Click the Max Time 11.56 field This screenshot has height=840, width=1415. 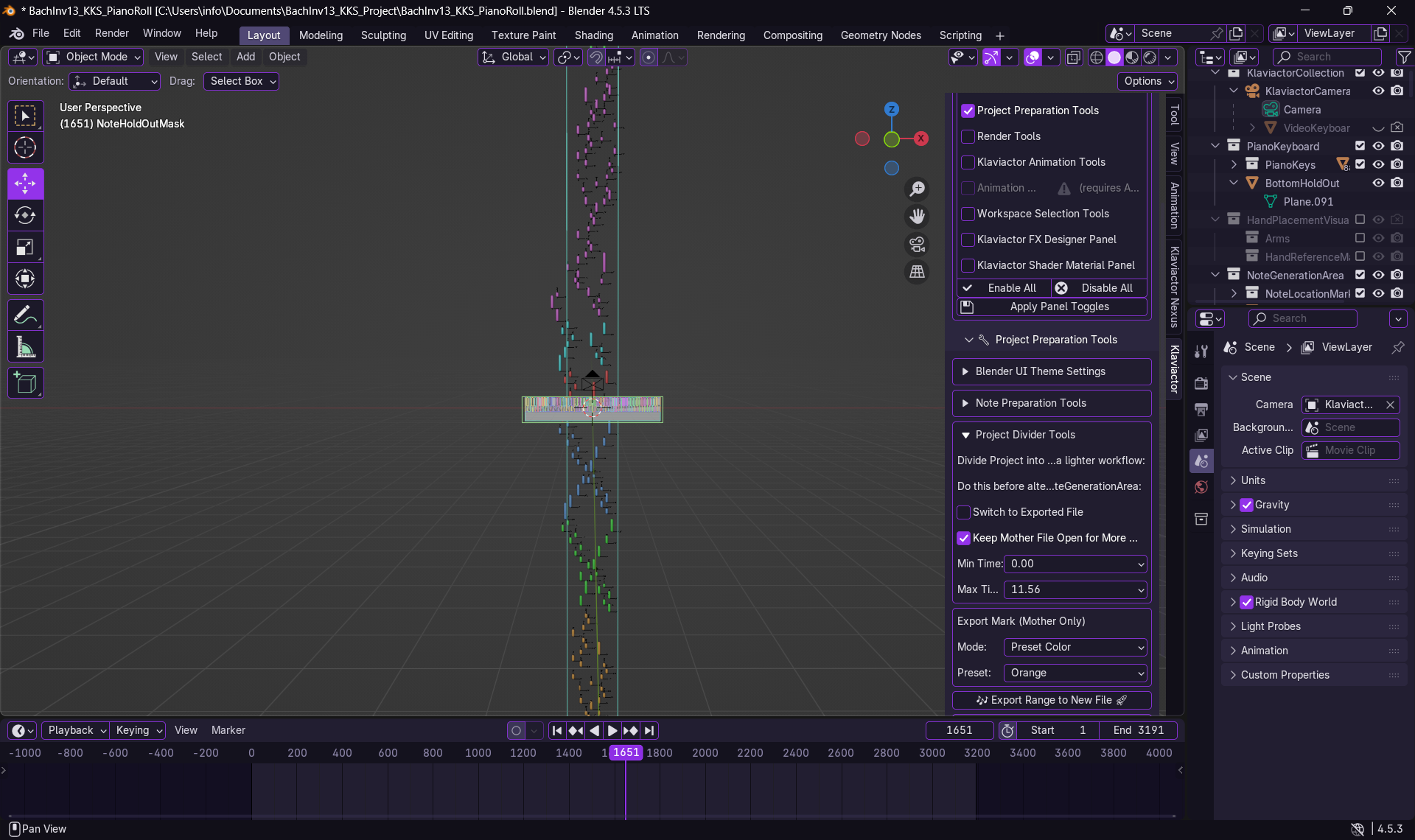point(1075,589)
